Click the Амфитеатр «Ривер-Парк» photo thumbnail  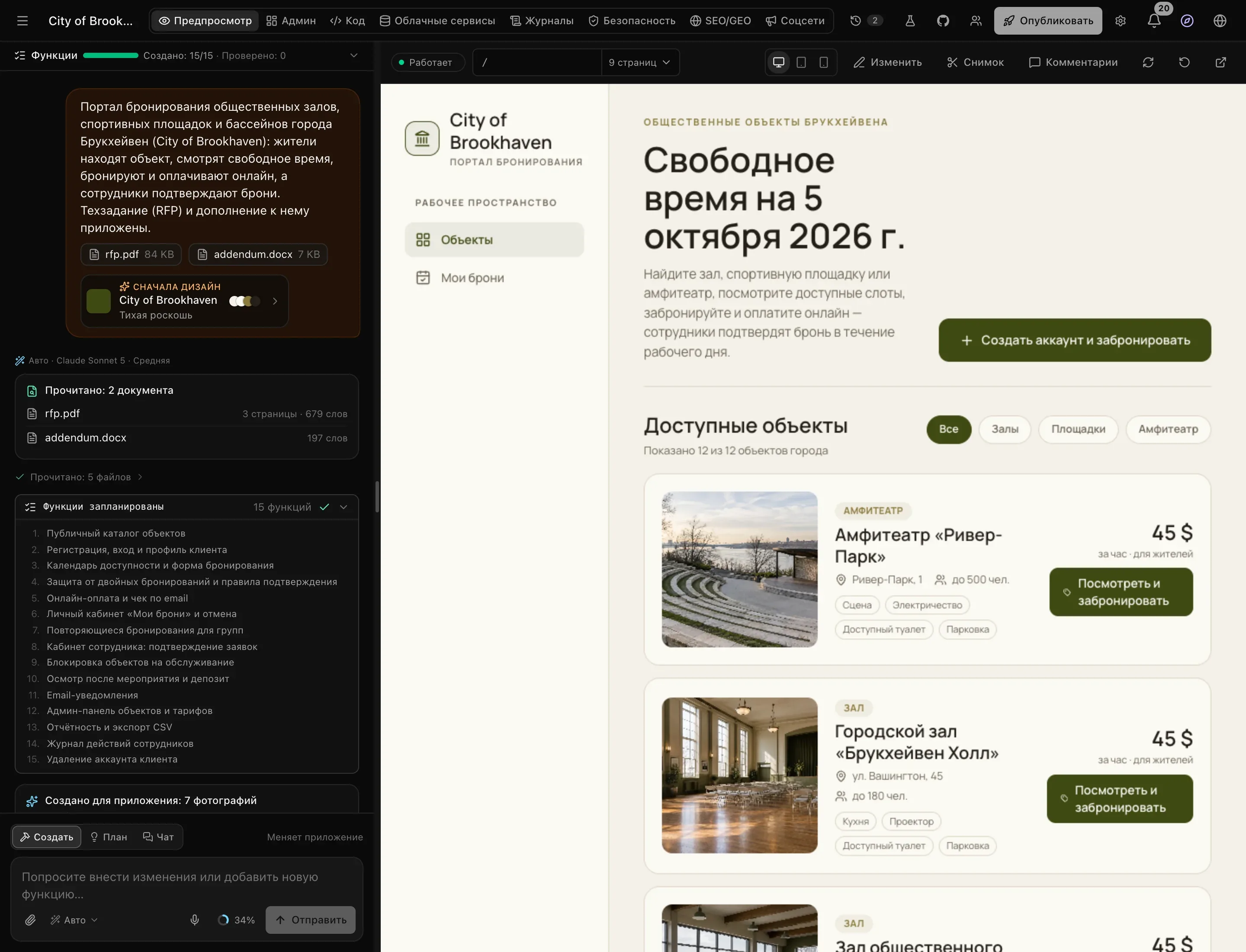pyautogui.click(x=739, y=569)
